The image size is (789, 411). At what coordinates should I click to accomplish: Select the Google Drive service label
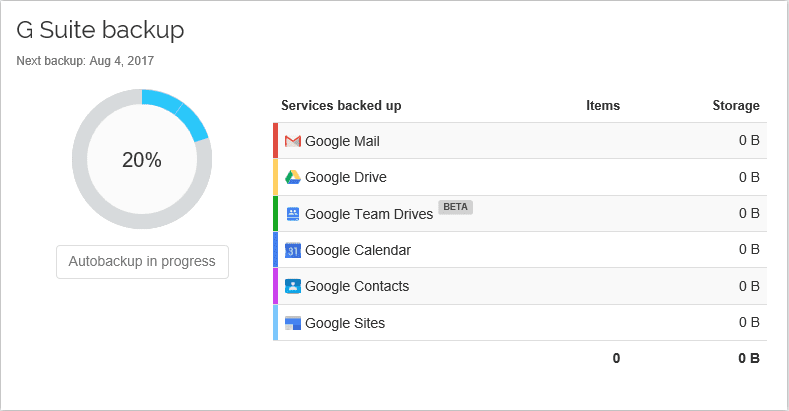point(345,177)
